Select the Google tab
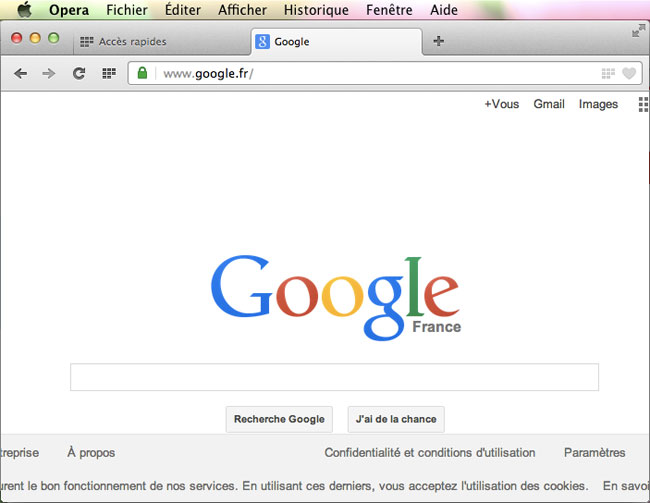This screenshot has height=503, width=650. 337,41
